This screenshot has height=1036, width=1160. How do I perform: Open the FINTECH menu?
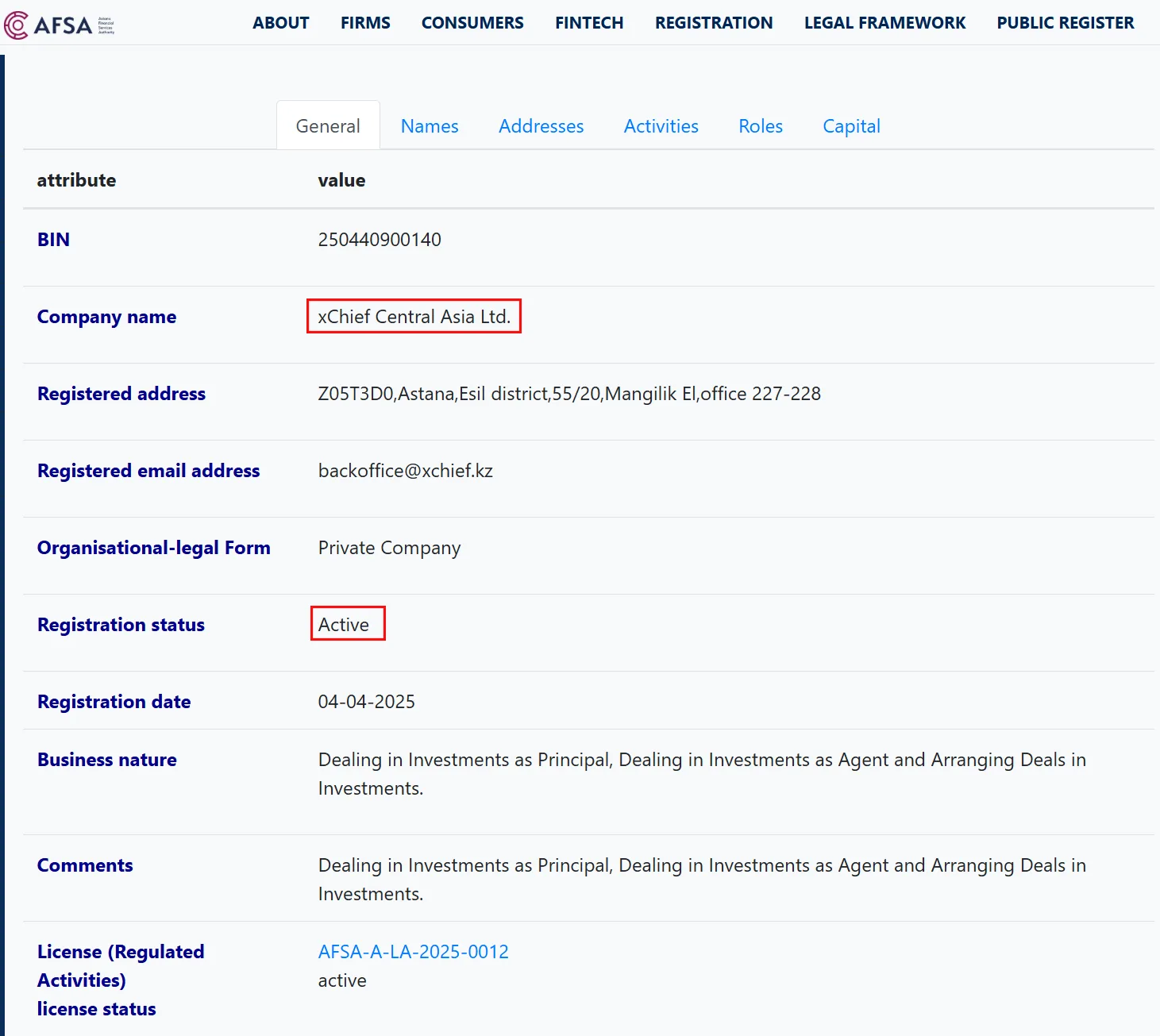click(x=589, y=23)
